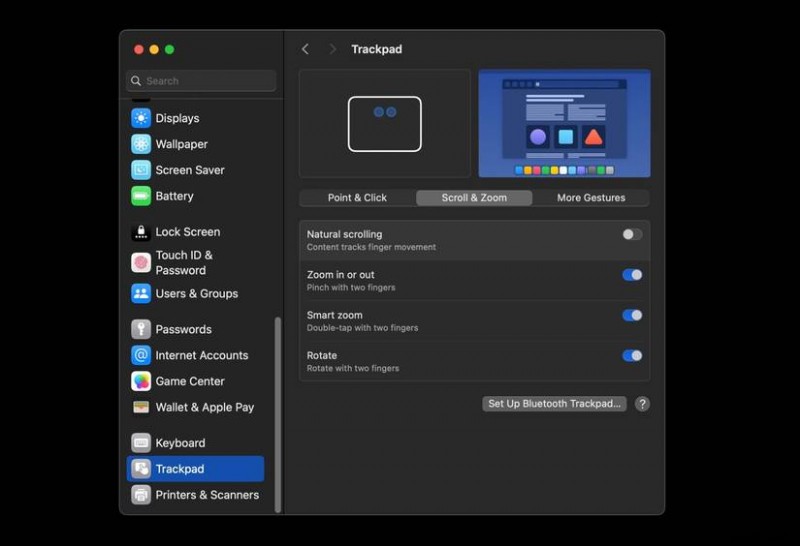Select Wallpaper in the sidebar
This screenshot has width=800, height=546.
coord(182,144)
